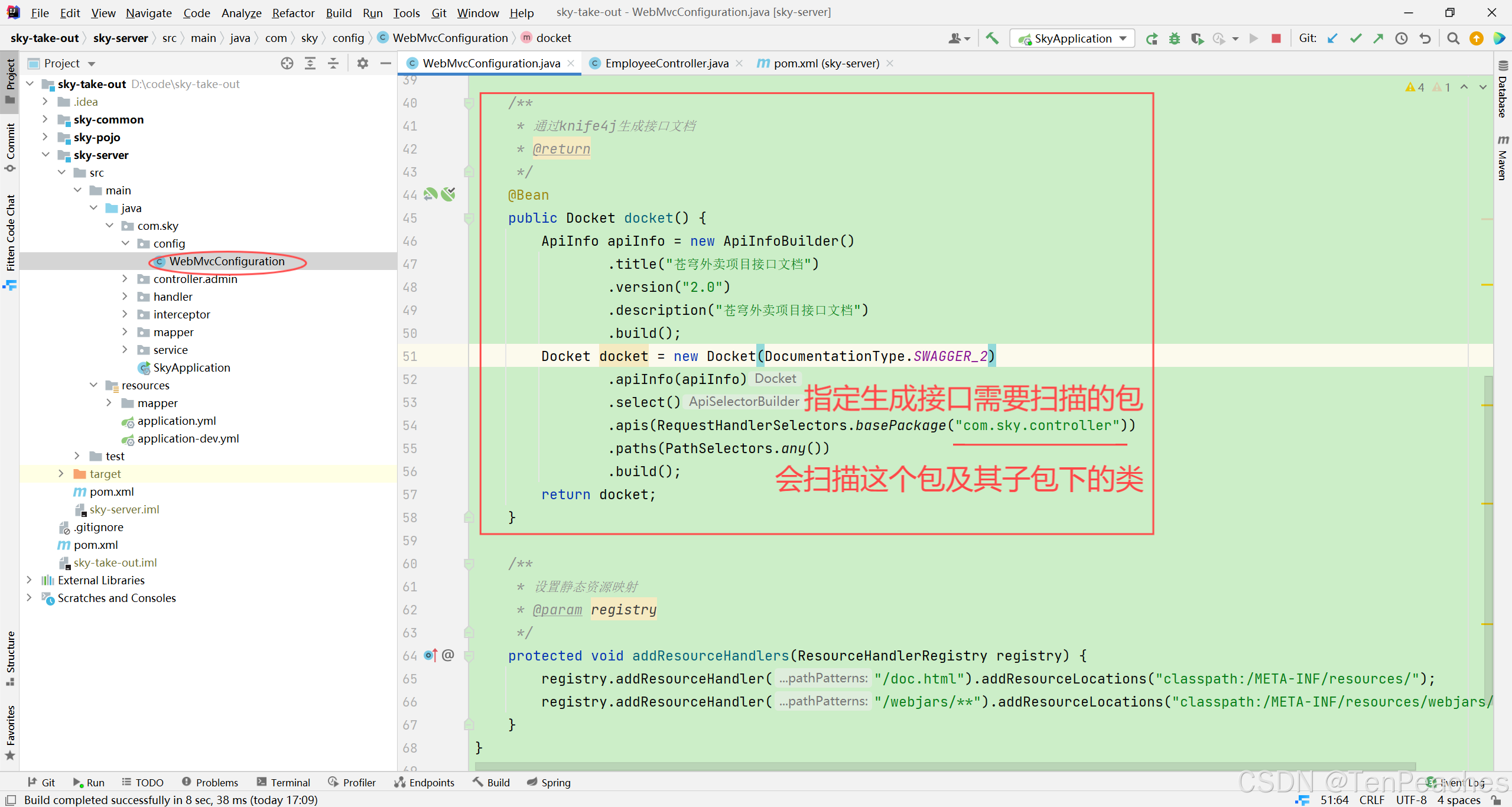The height and width of the screenshot is (807, 1512).
Task: Collapse all in Project panel toolbar
Action: [x=333, y=63]
